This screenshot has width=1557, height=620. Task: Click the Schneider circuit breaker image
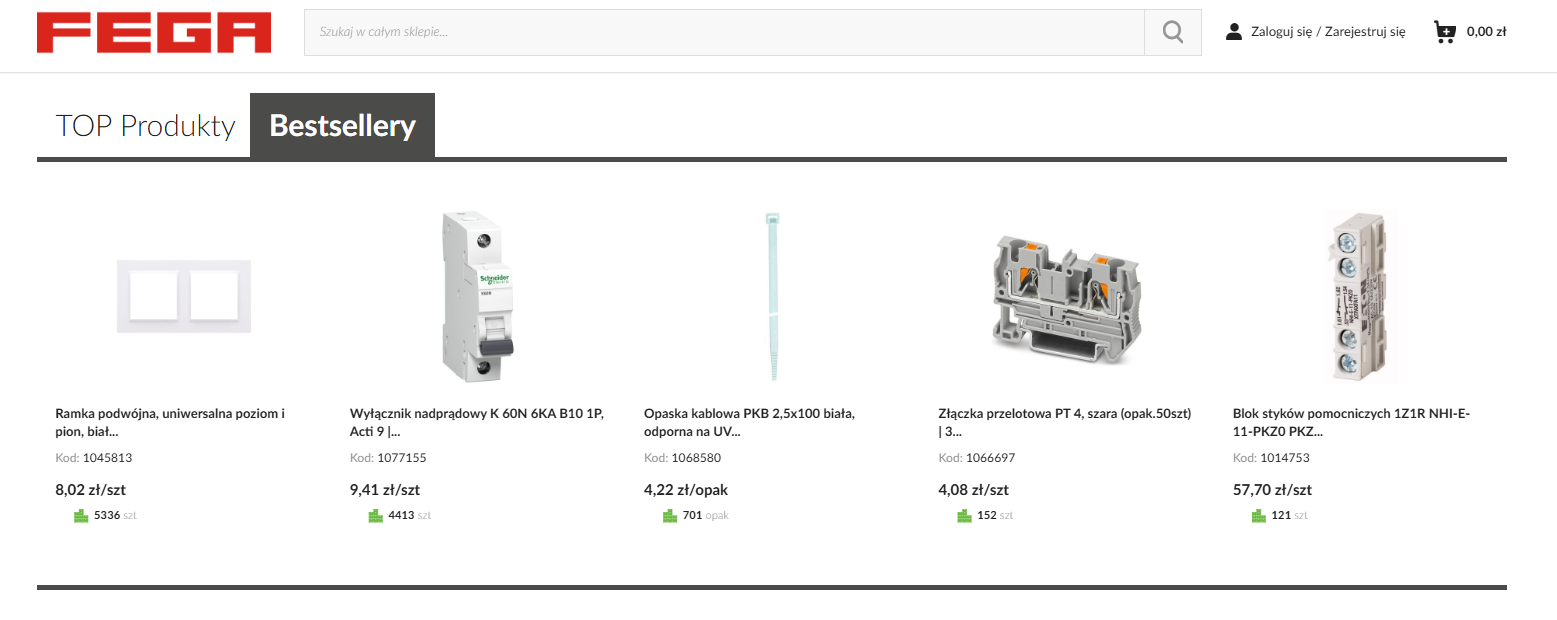coord(478,296)
